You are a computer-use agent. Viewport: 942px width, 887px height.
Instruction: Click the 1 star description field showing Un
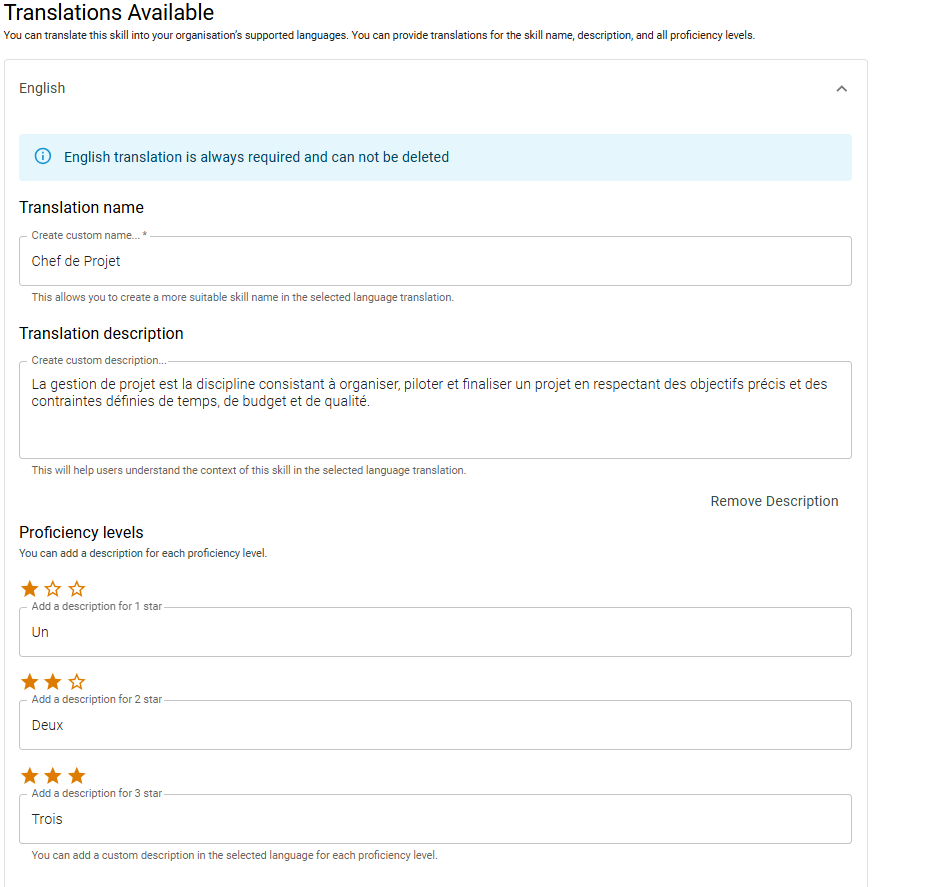click(435, 632)
